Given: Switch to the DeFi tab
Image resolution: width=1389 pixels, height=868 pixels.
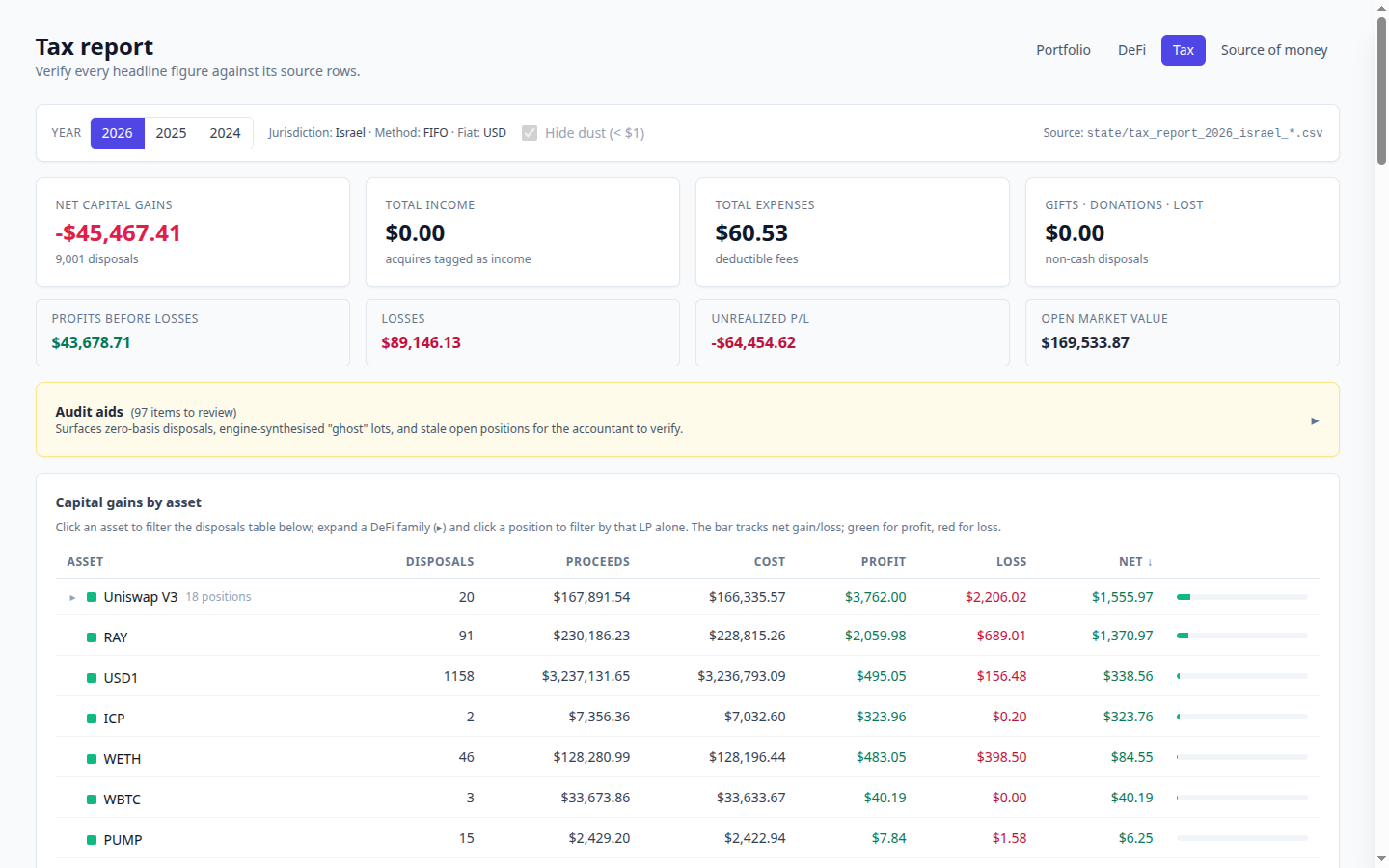Looking at the screenshot, I should click(1131, 50).
